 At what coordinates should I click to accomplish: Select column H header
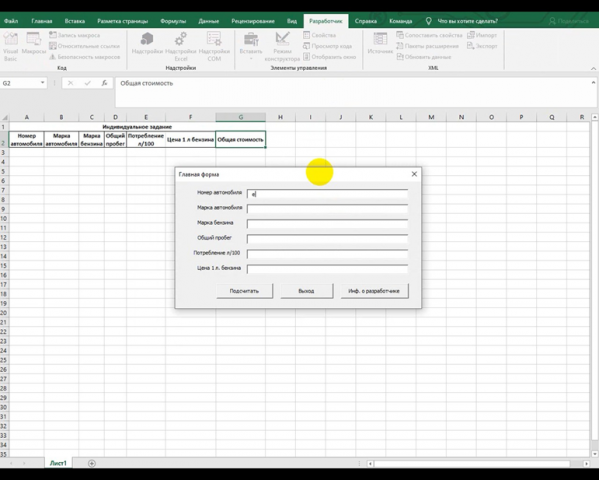coord(280,117)
